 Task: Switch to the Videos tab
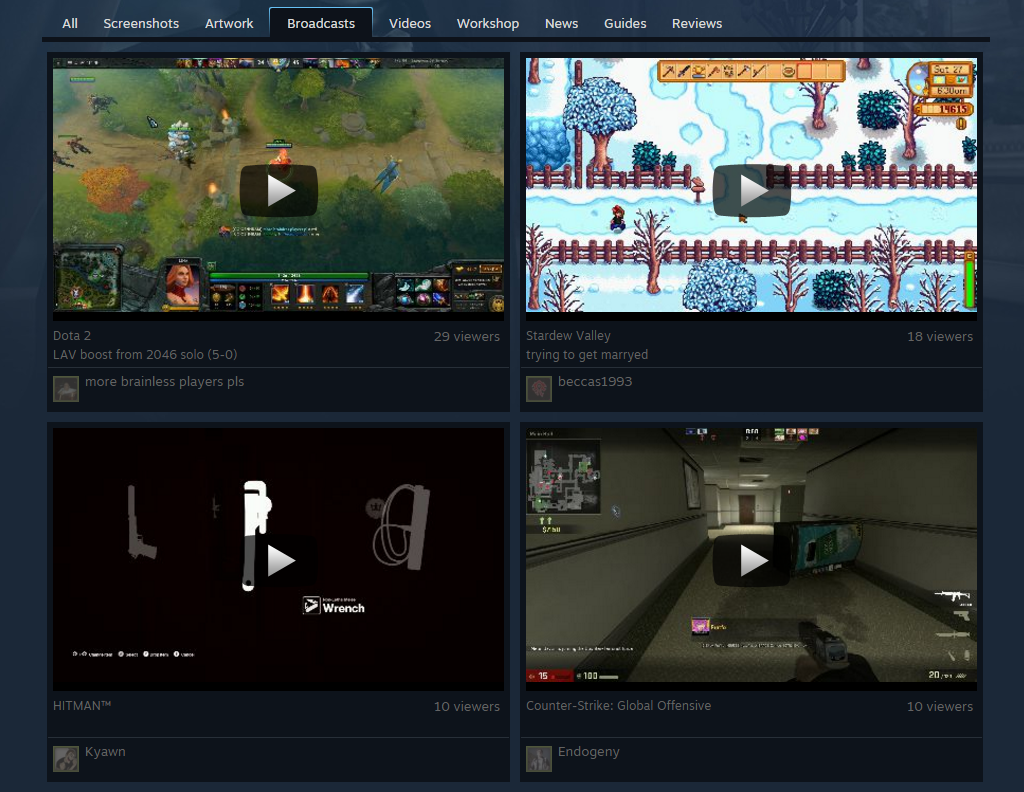[x=410, y=23]
